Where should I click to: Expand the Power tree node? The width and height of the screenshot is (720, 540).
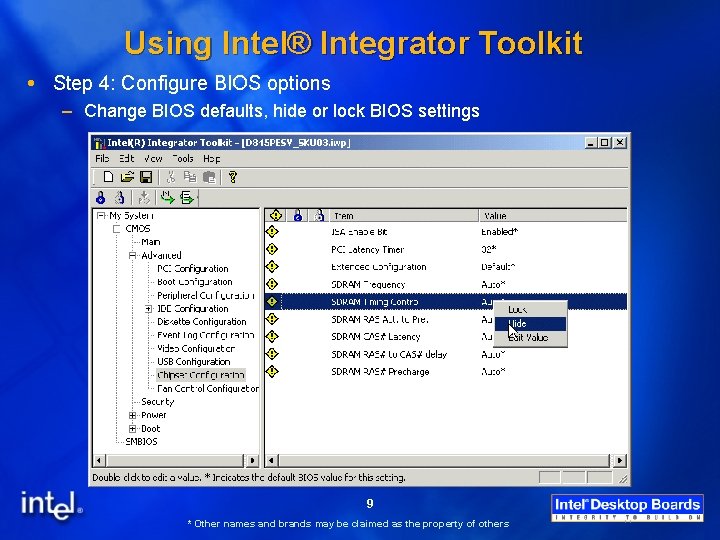coord(132,415)
